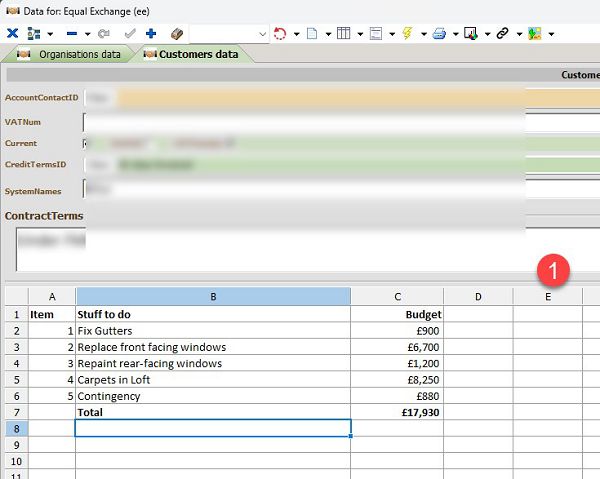Click the £17,930 total cell
Screen dimensions: 600x479
pos(397,411)
